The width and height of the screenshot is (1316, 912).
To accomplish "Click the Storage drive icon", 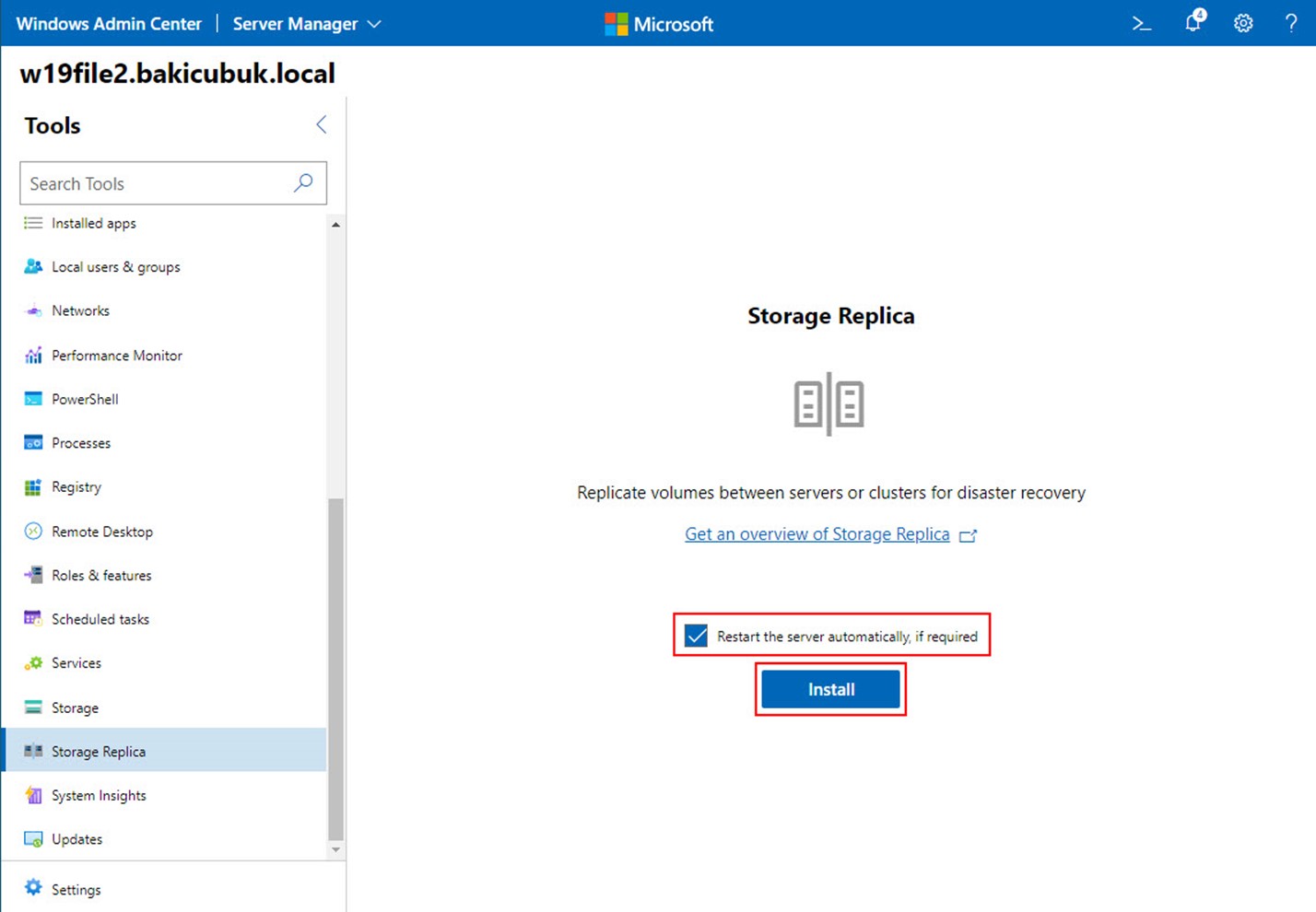I will [x=33, y=707].
